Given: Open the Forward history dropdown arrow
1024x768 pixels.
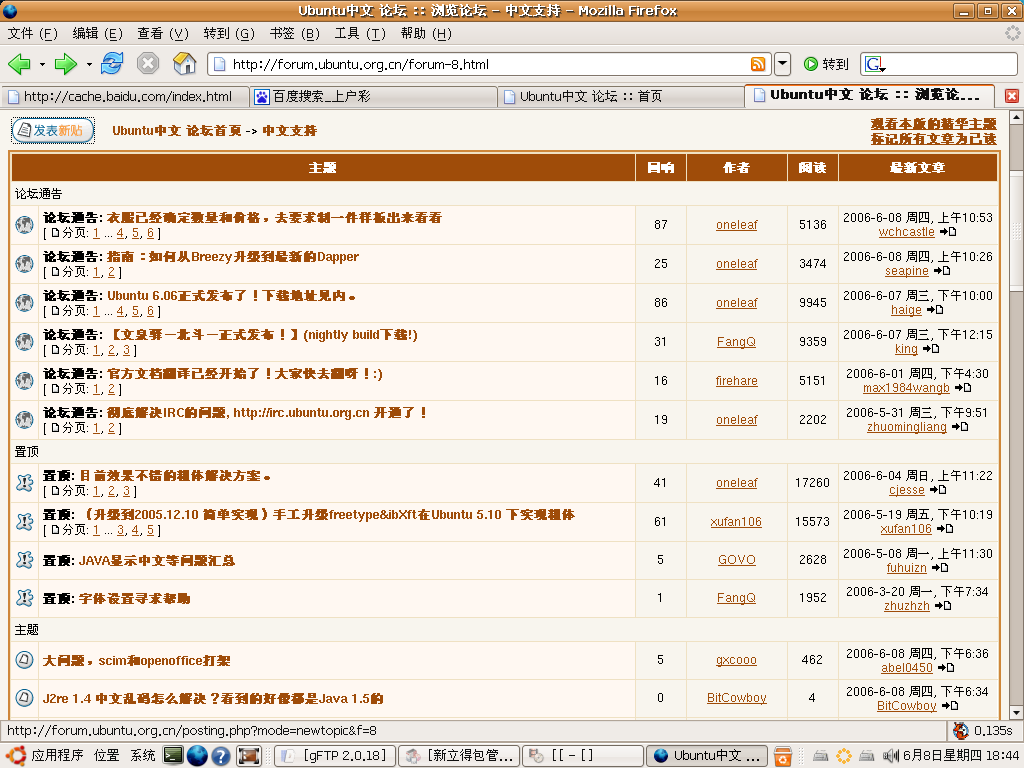Looking at the screenshot, I should (x=89, y=65).
